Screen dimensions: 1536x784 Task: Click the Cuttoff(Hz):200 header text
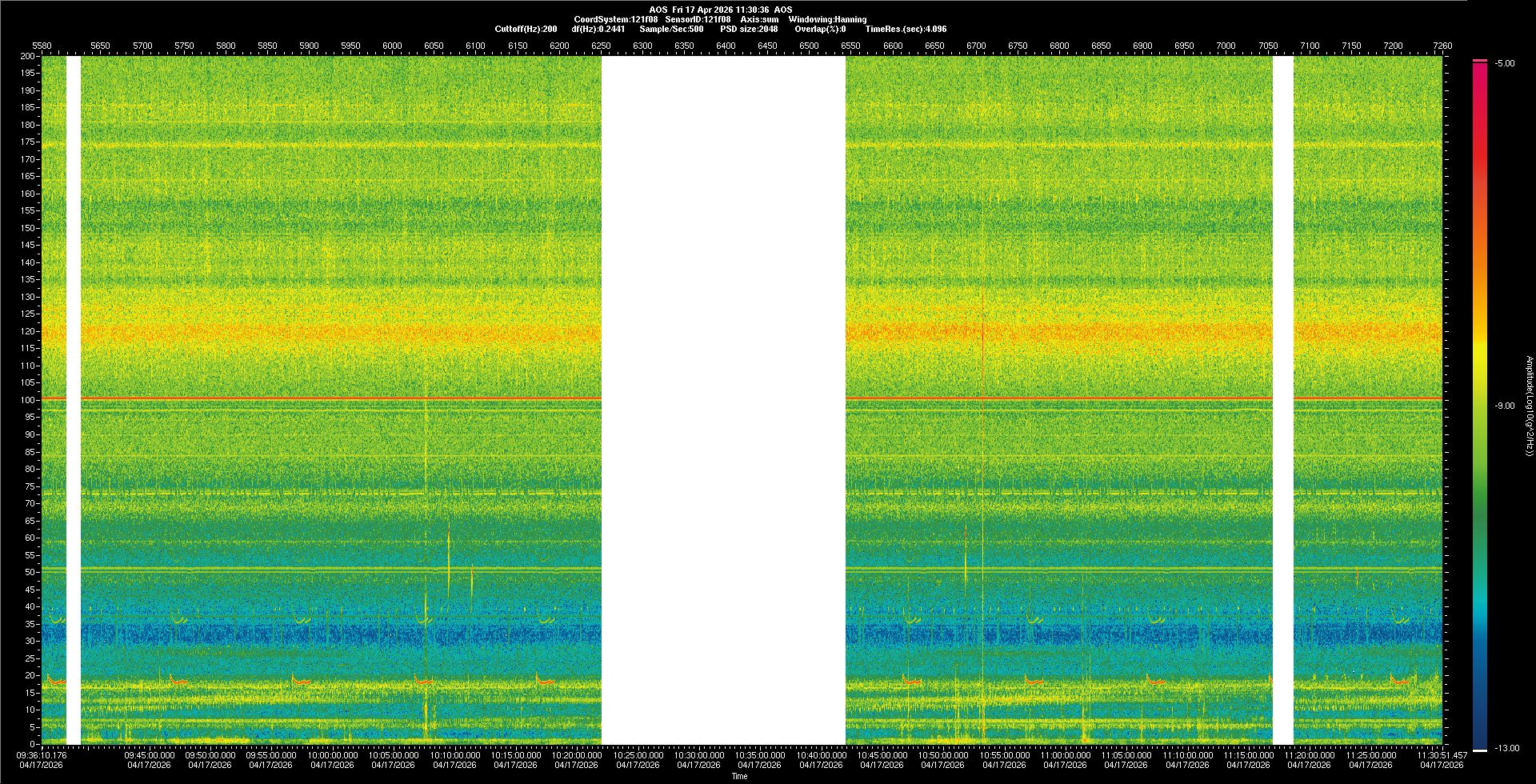tap(526, 29)
